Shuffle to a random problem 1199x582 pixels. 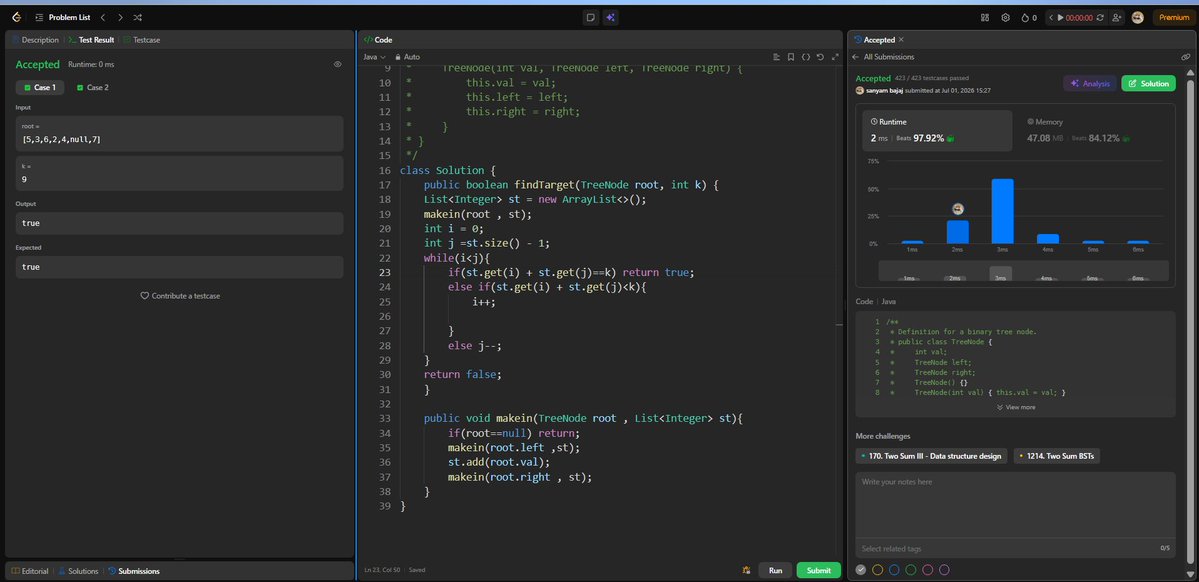137,17
